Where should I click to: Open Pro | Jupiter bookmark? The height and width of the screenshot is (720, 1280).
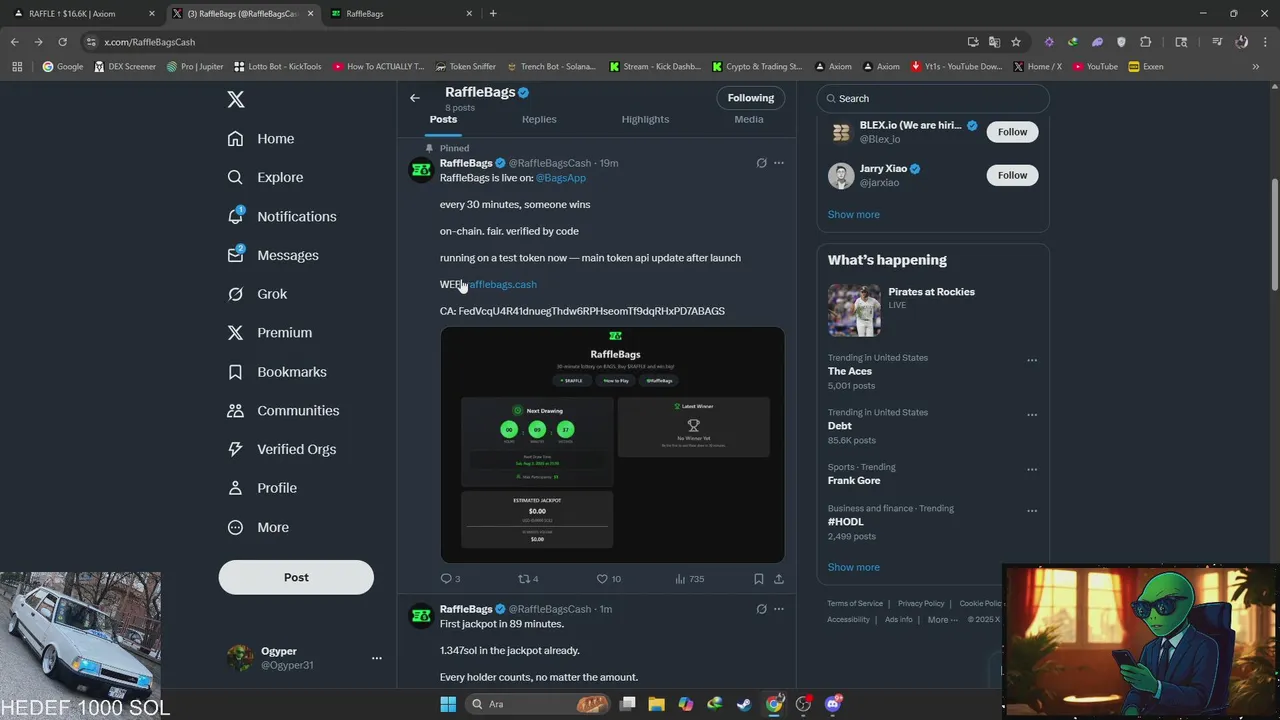[x=195, y=67]
